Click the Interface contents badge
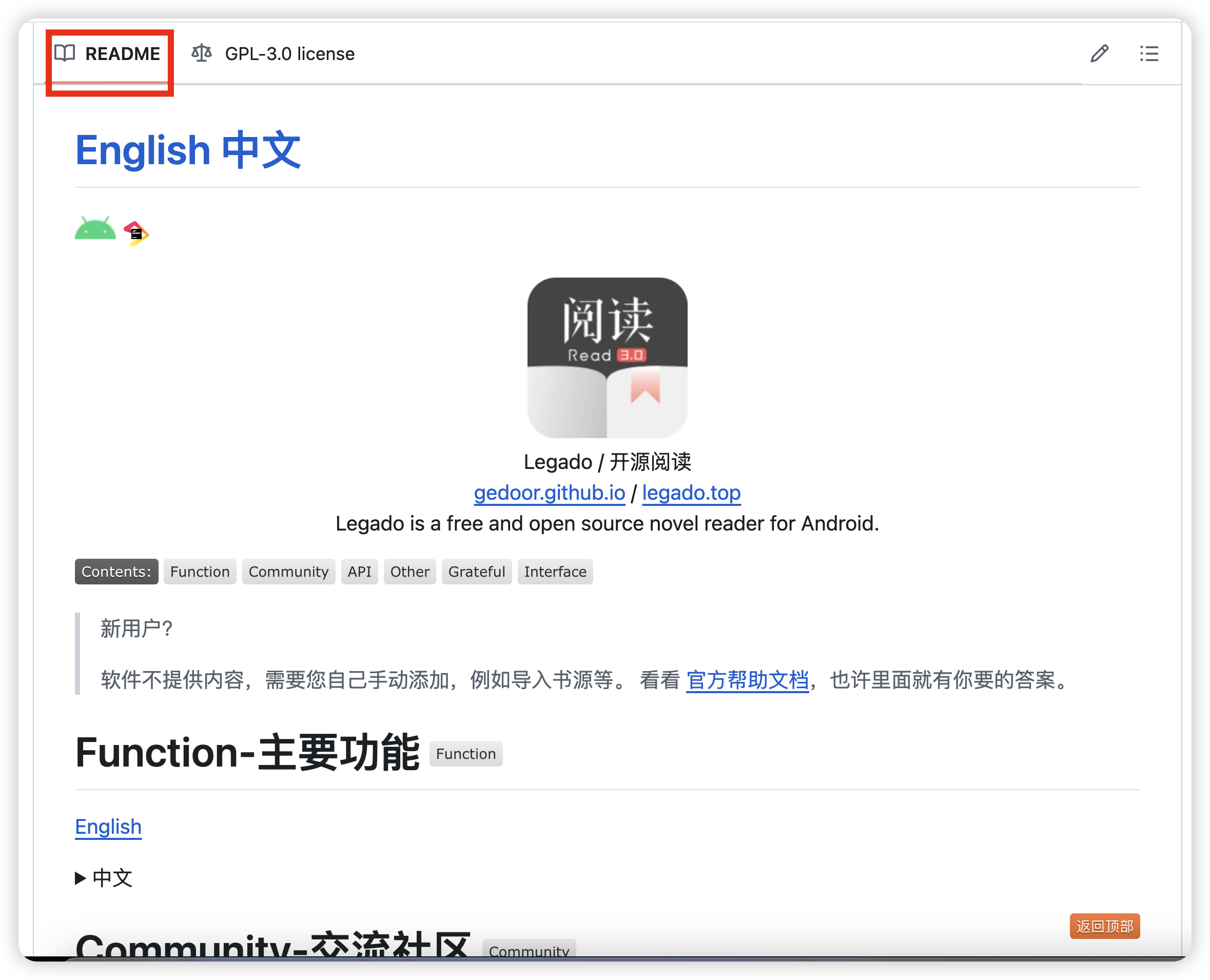 [555, 571]
